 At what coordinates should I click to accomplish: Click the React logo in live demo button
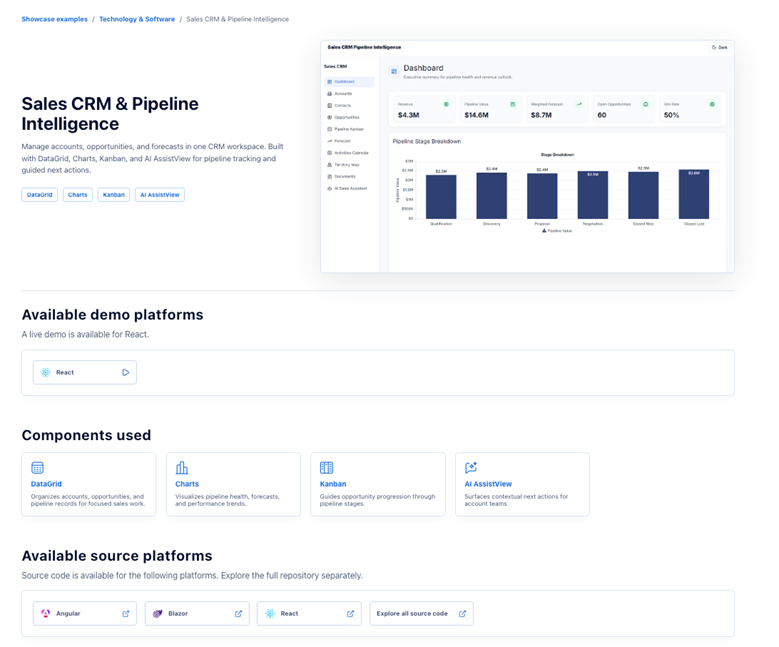(x=45, y=372)
